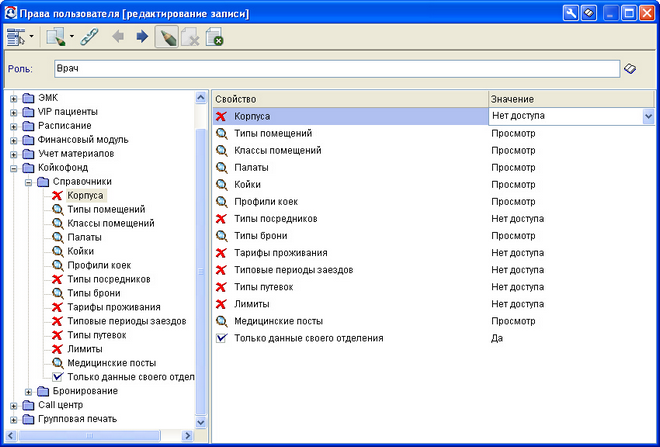Open dropdown arrow beside document icon
The width and height of the screenshot is (660, 447).
coord(72,37)
